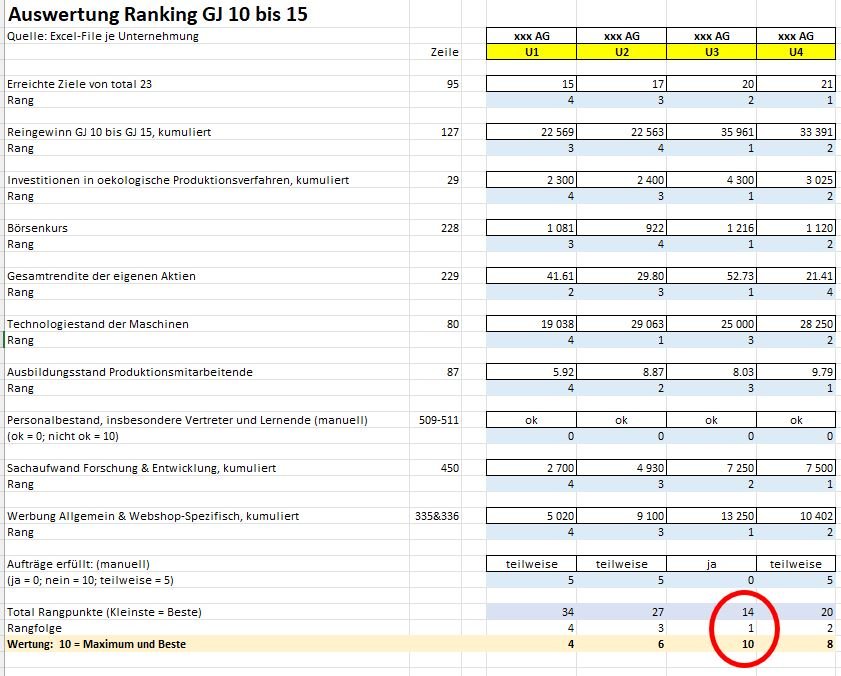Click Sachaufwand value 7 500 for U4
The width and height of the screenshot is (841, 676).
point(796,468)
